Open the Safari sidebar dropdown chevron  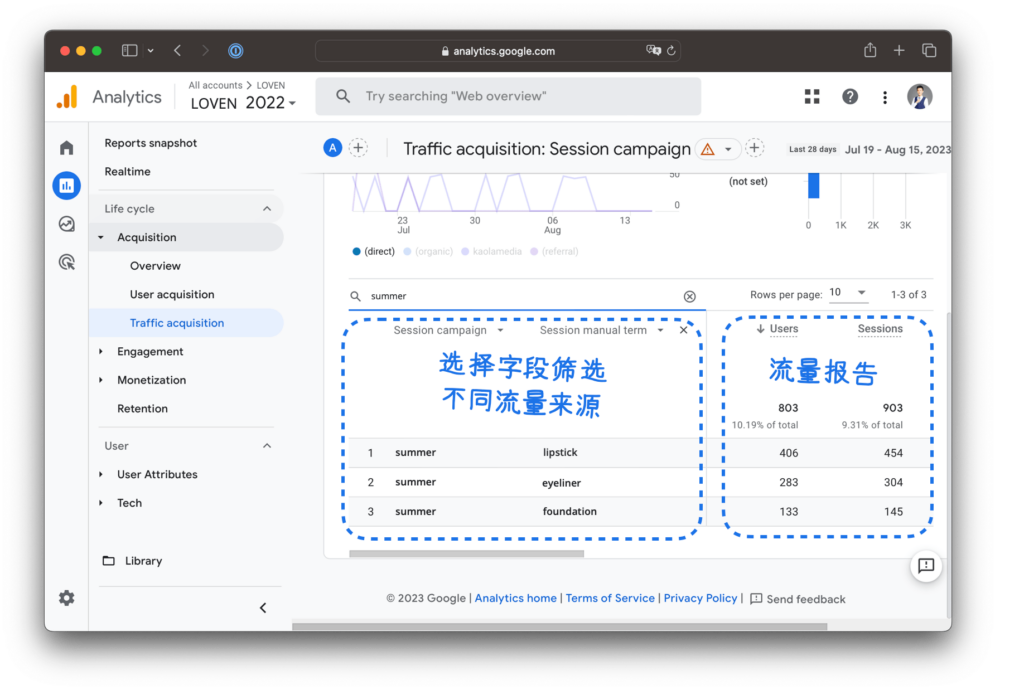coord(151,50)
